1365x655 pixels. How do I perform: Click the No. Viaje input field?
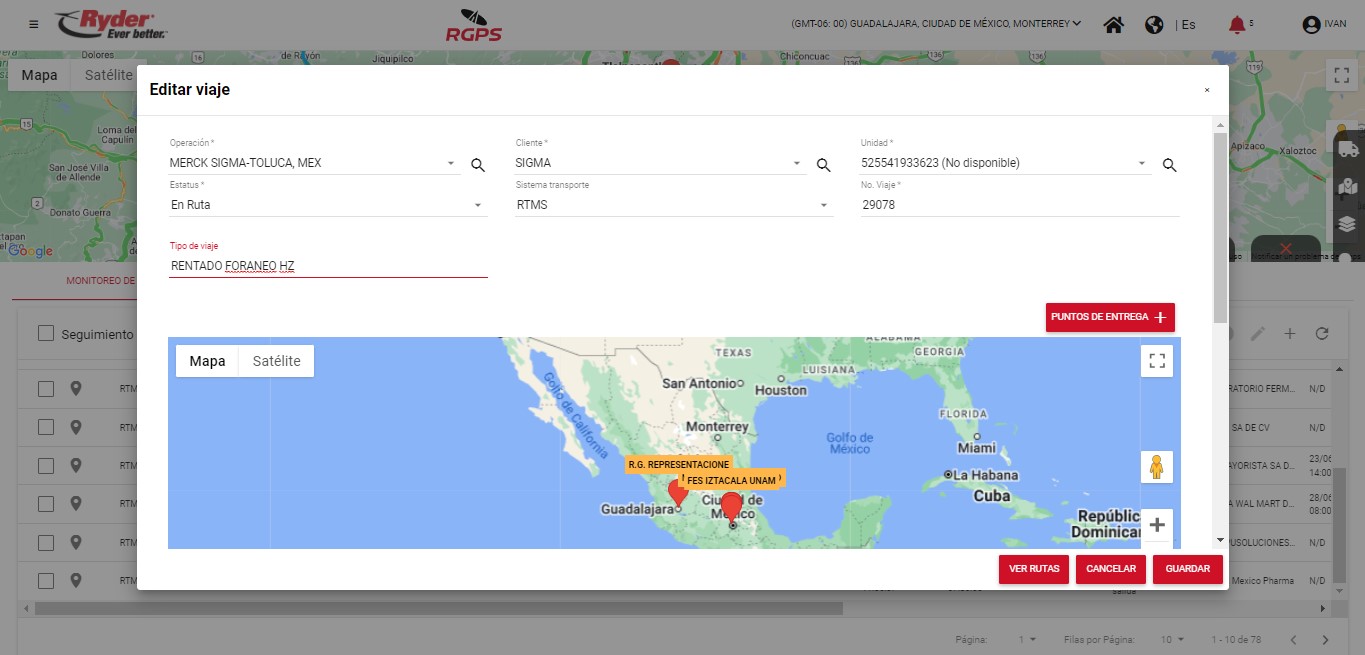[x=1019, y=205]
